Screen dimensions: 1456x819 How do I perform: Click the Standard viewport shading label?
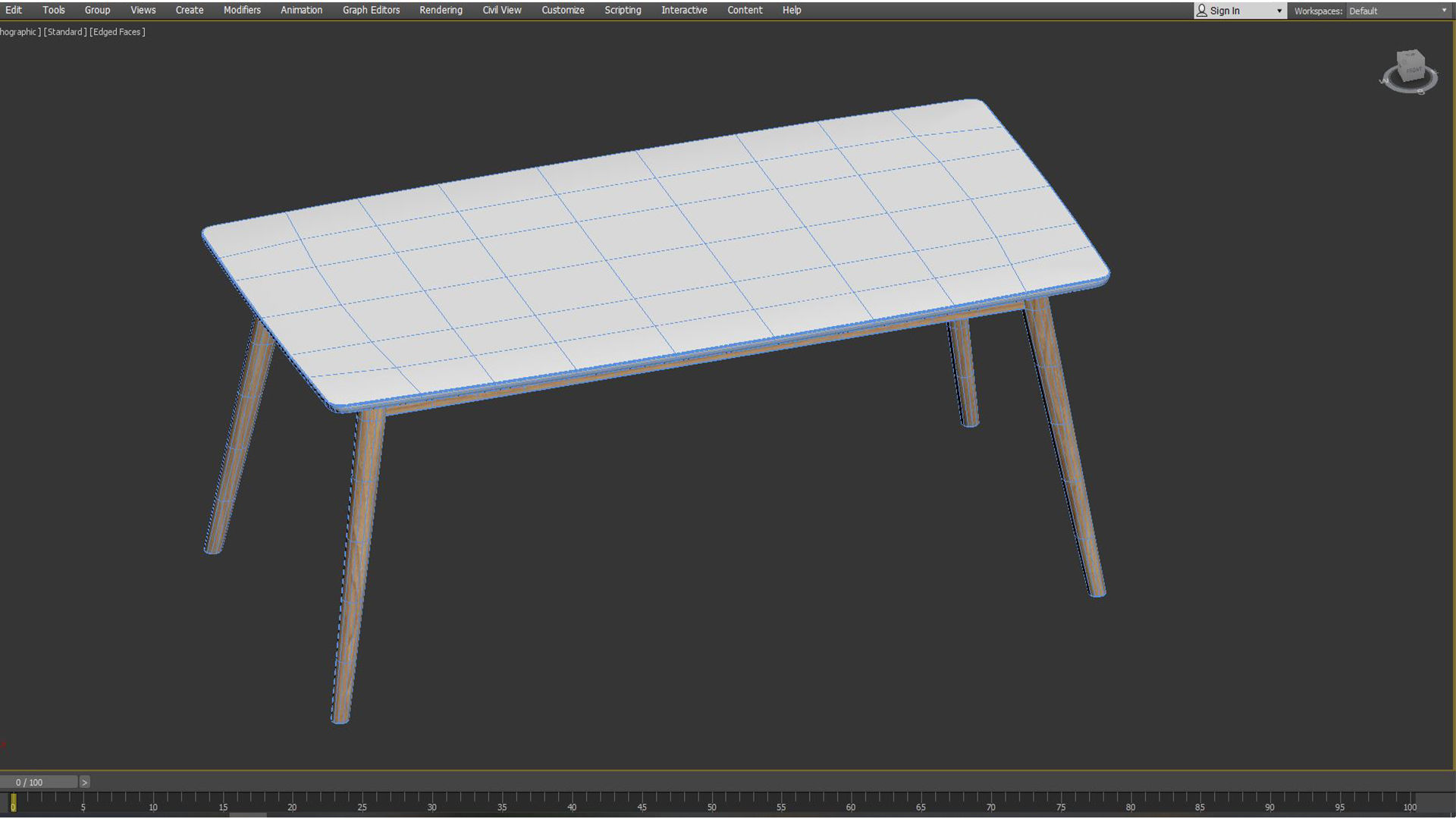[x=65, y=32]
